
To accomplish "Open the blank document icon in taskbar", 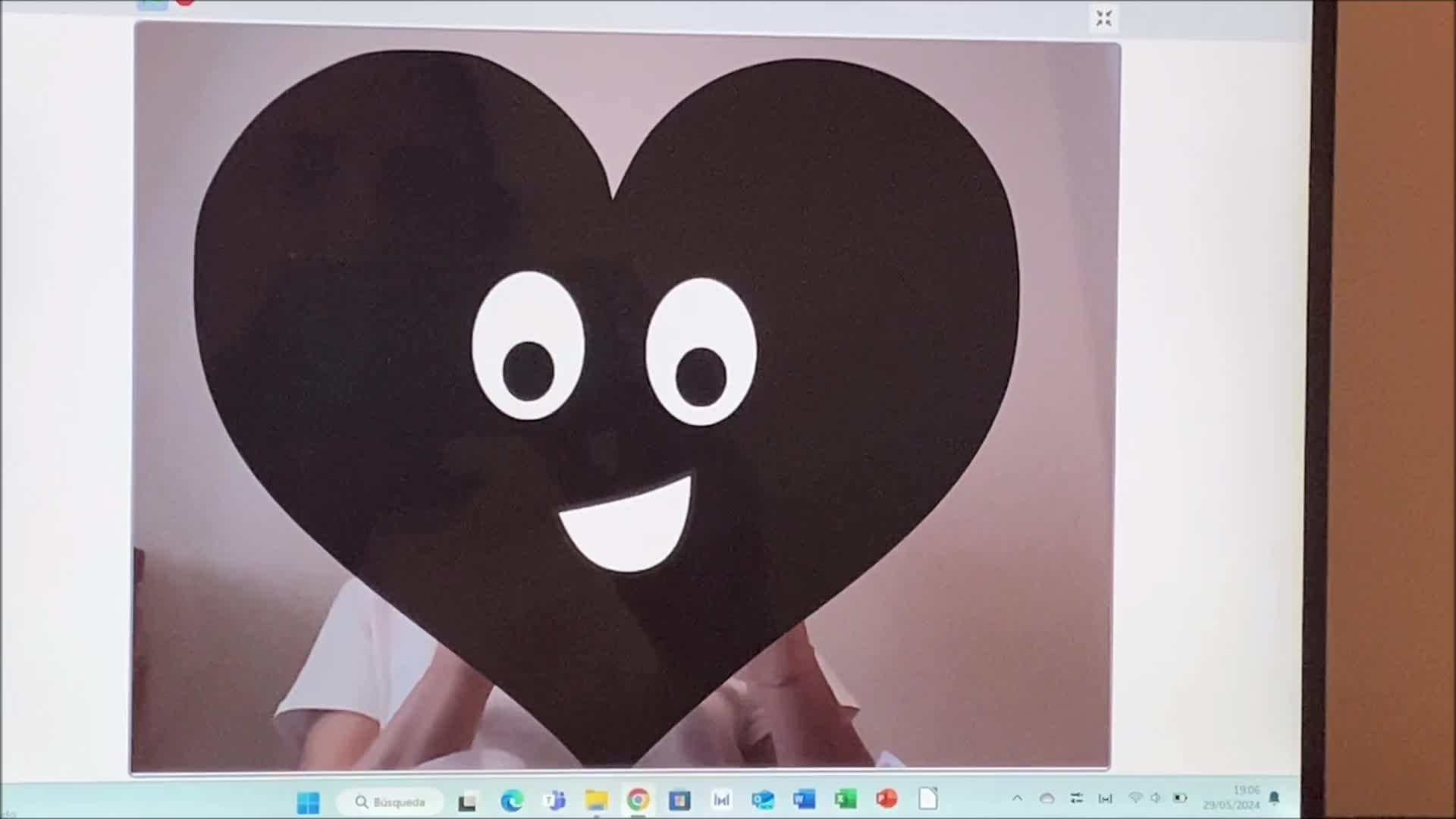I will [928, 798].
